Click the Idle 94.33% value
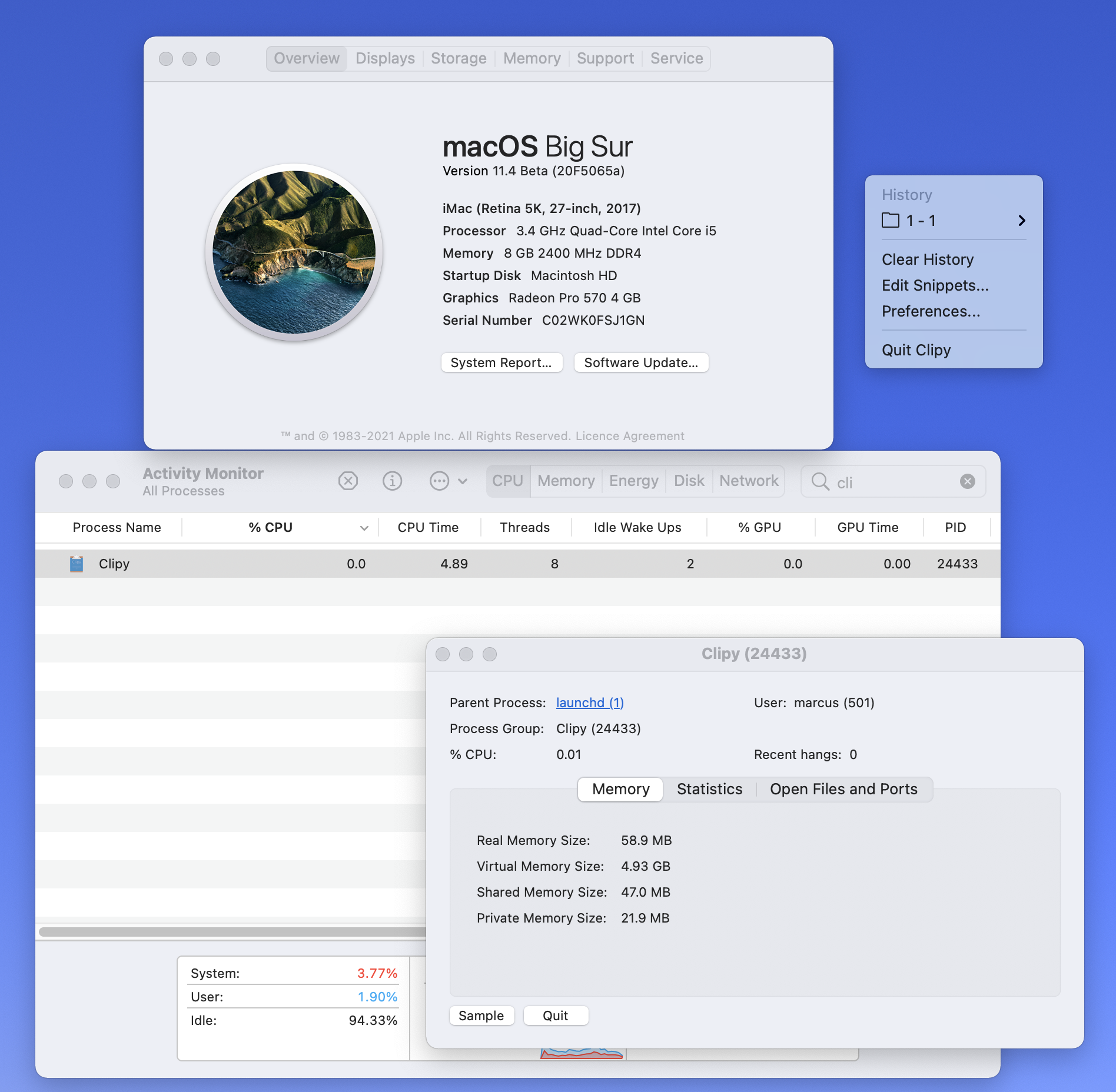The height and width of the screenshot is (1092, 1116). (373, 1020)
